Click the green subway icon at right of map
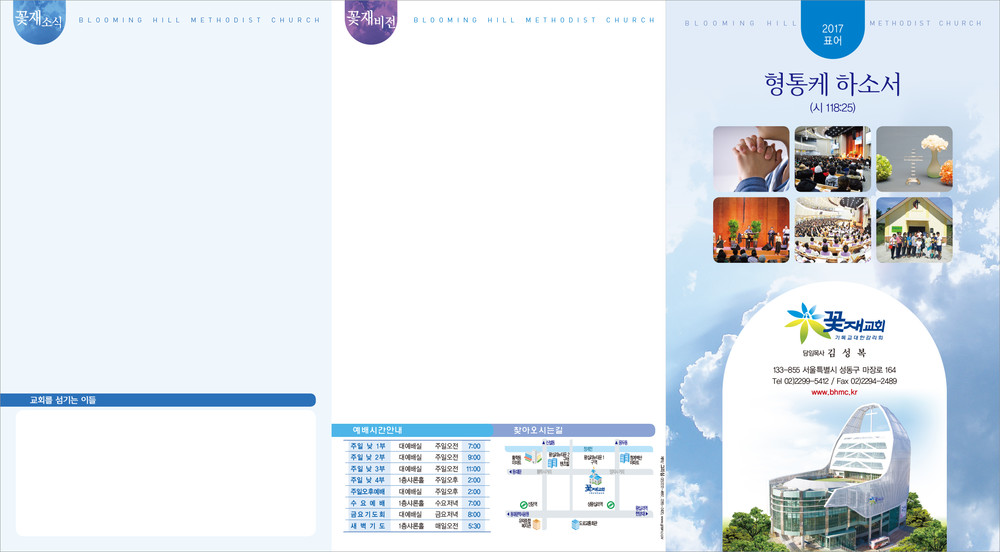Image resolution: width=1000 pixels, height=552 pixels. pyautogui.click(x=610, y=505)
